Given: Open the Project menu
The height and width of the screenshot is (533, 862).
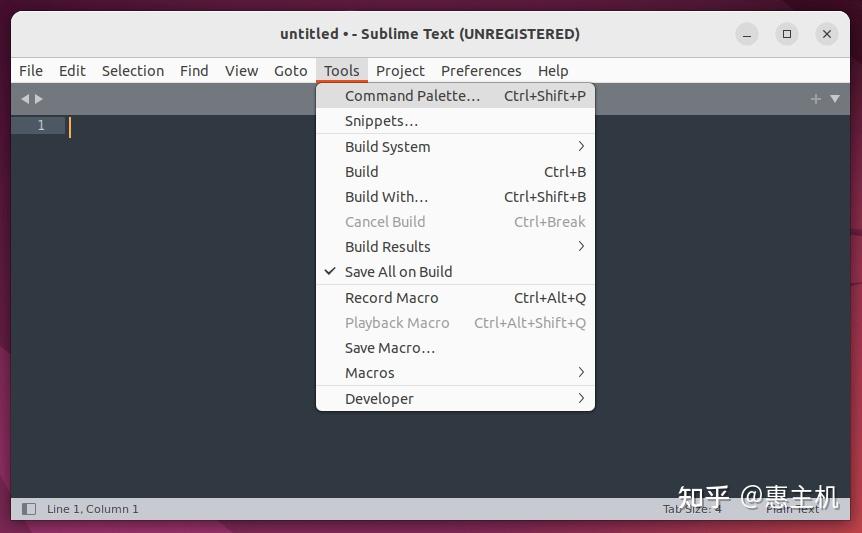Looking at the screenshot, I should tap(400, 71).
